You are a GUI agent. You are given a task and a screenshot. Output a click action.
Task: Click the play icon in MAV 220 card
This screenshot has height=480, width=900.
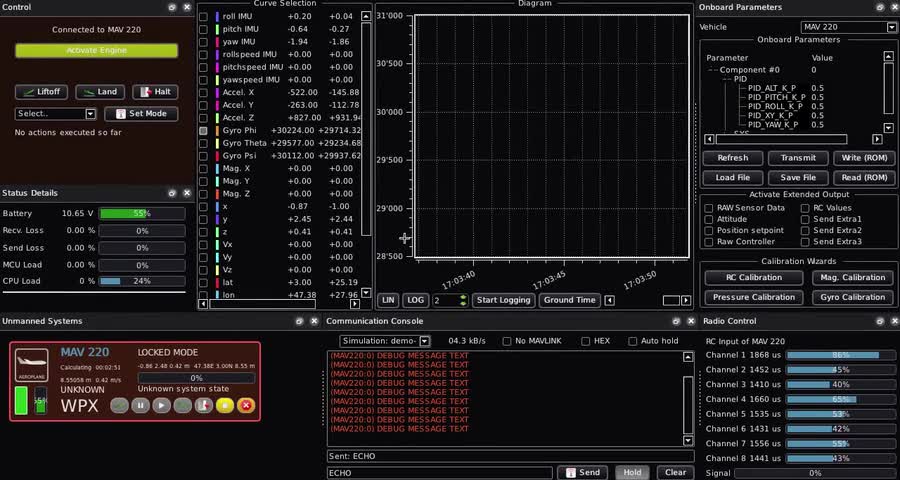coord(161,405)
